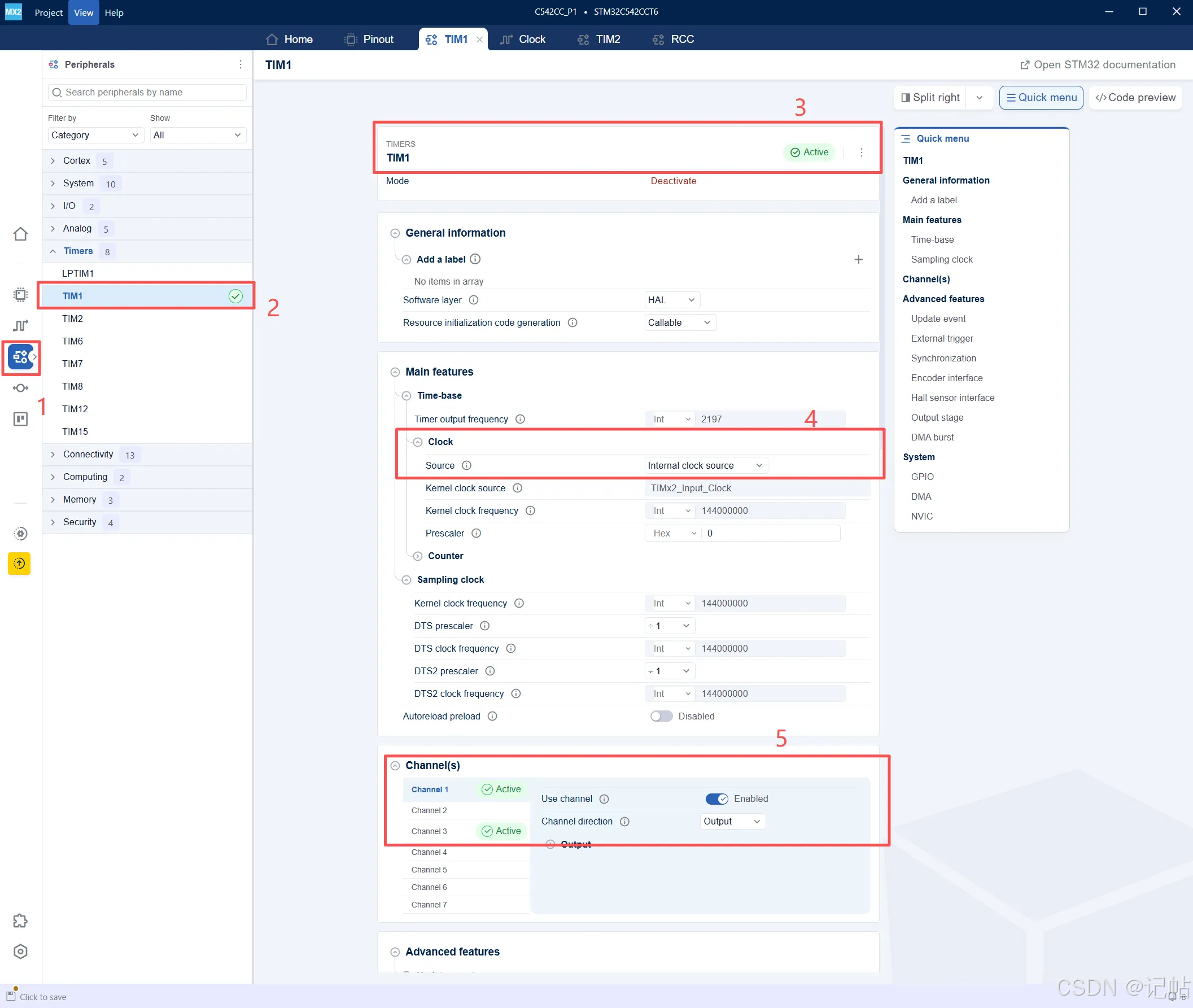
Task: Switch to the Clock tab
Action: [x=523, y=40]
